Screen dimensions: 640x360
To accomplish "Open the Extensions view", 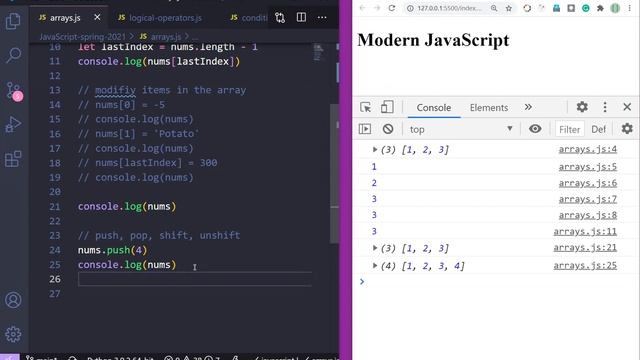I will pyautogui.click(x=13, y=159).
